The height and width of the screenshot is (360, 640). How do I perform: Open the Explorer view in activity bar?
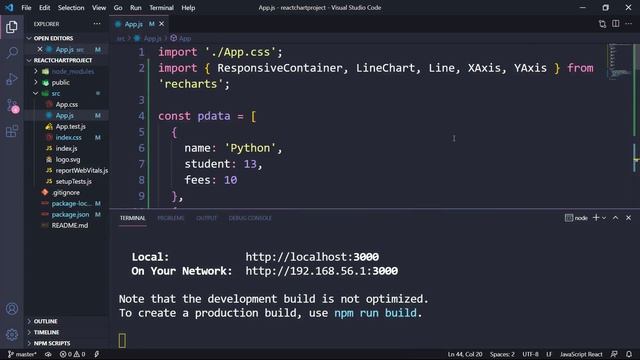point(12,27)
